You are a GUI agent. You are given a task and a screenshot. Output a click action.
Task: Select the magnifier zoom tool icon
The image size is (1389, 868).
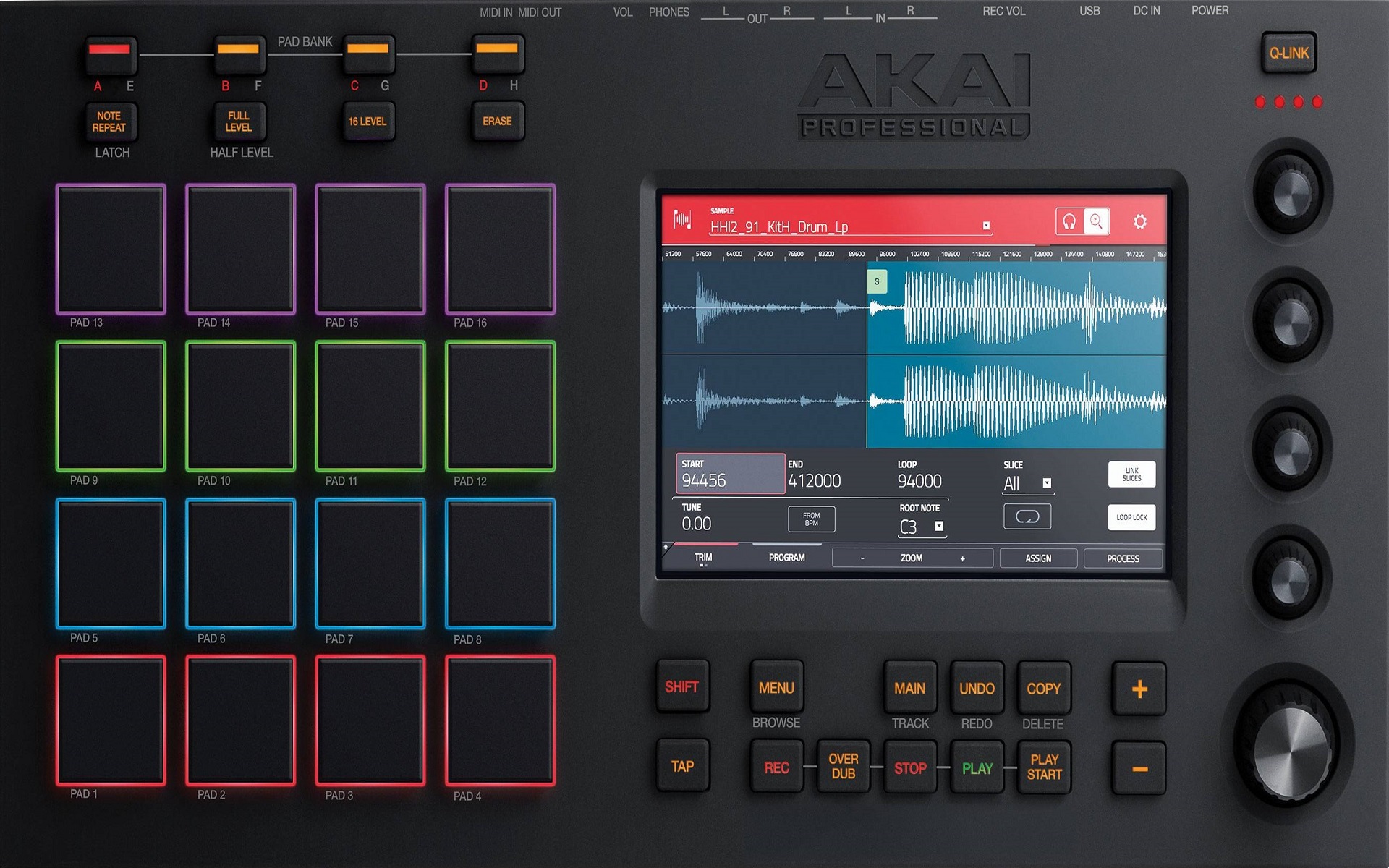coord(1096,221)
